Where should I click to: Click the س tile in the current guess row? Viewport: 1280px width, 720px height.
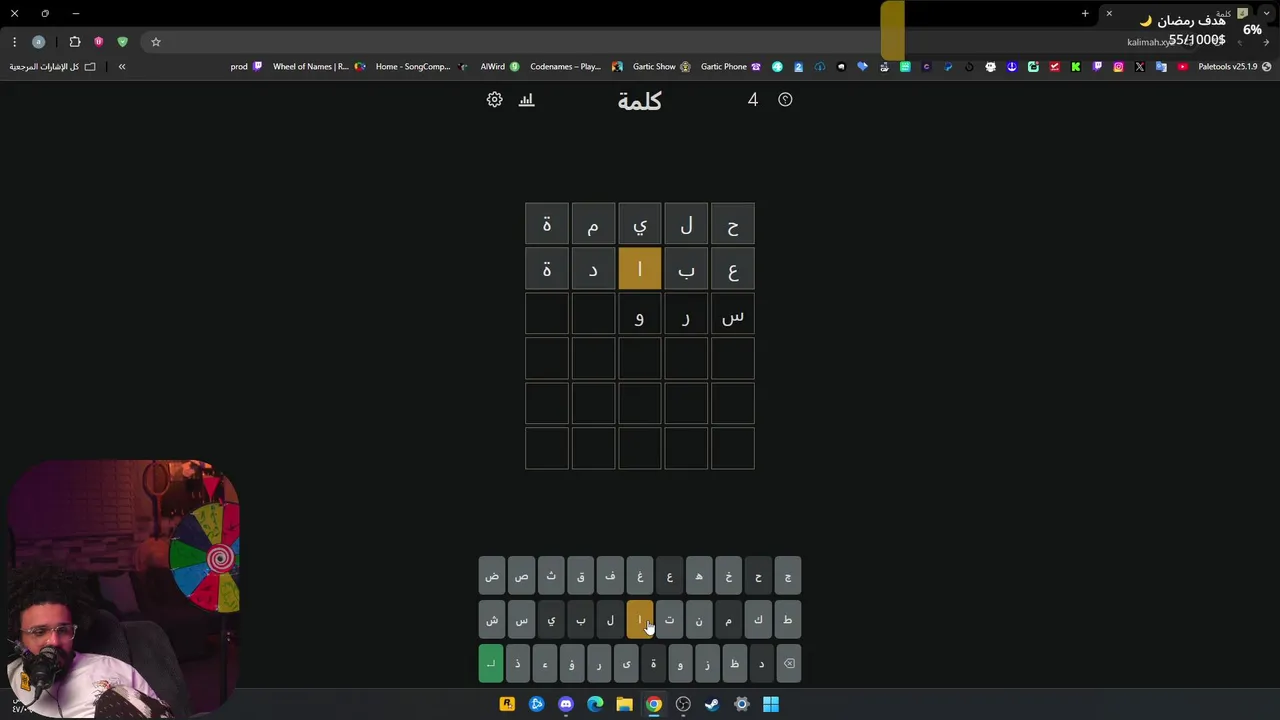(733, 316)
